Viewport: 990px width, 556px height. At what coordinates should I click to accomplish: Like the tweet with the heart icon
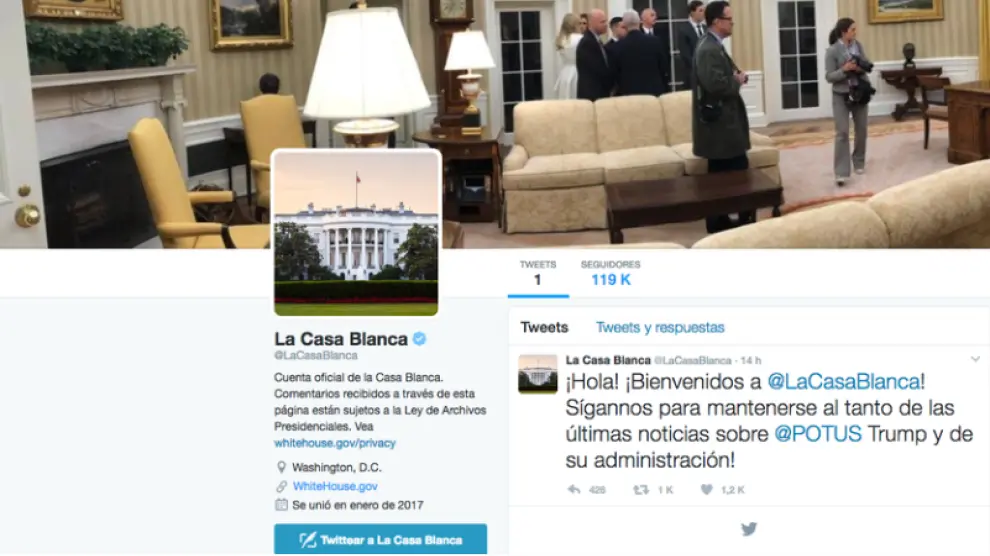point(707,490)
